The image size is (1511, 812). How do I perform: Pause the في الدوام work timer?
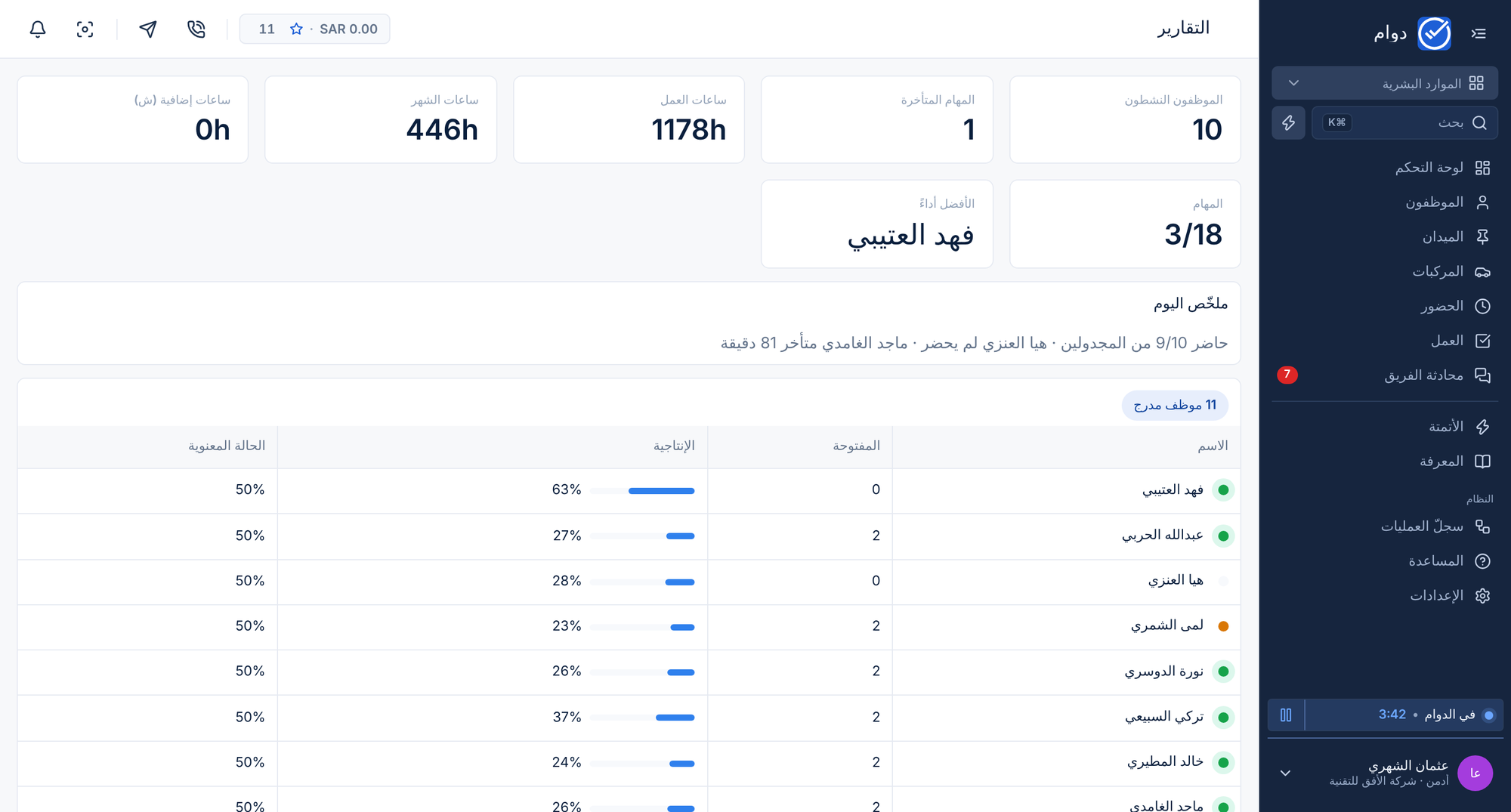tap(1286, 715)
